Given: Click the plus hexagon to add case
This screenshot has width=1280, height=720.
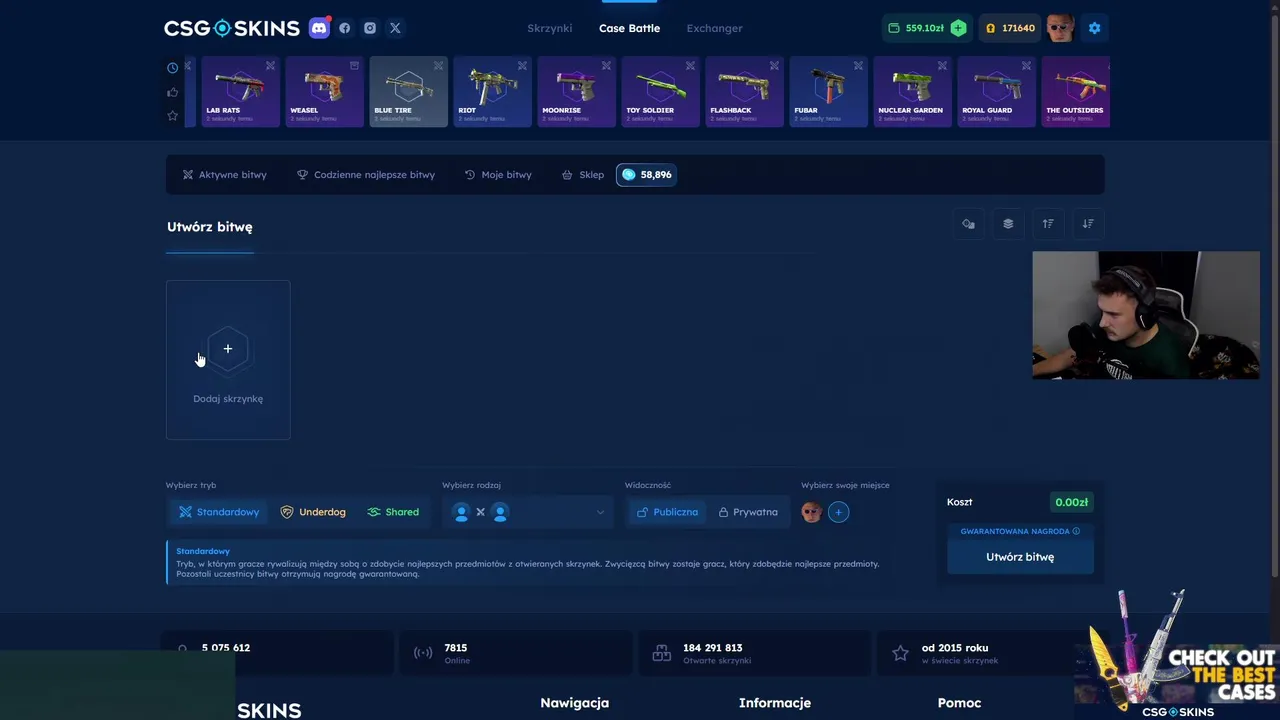Looking at the screenshot, I should pyautogui.click(x=228, y=349).
